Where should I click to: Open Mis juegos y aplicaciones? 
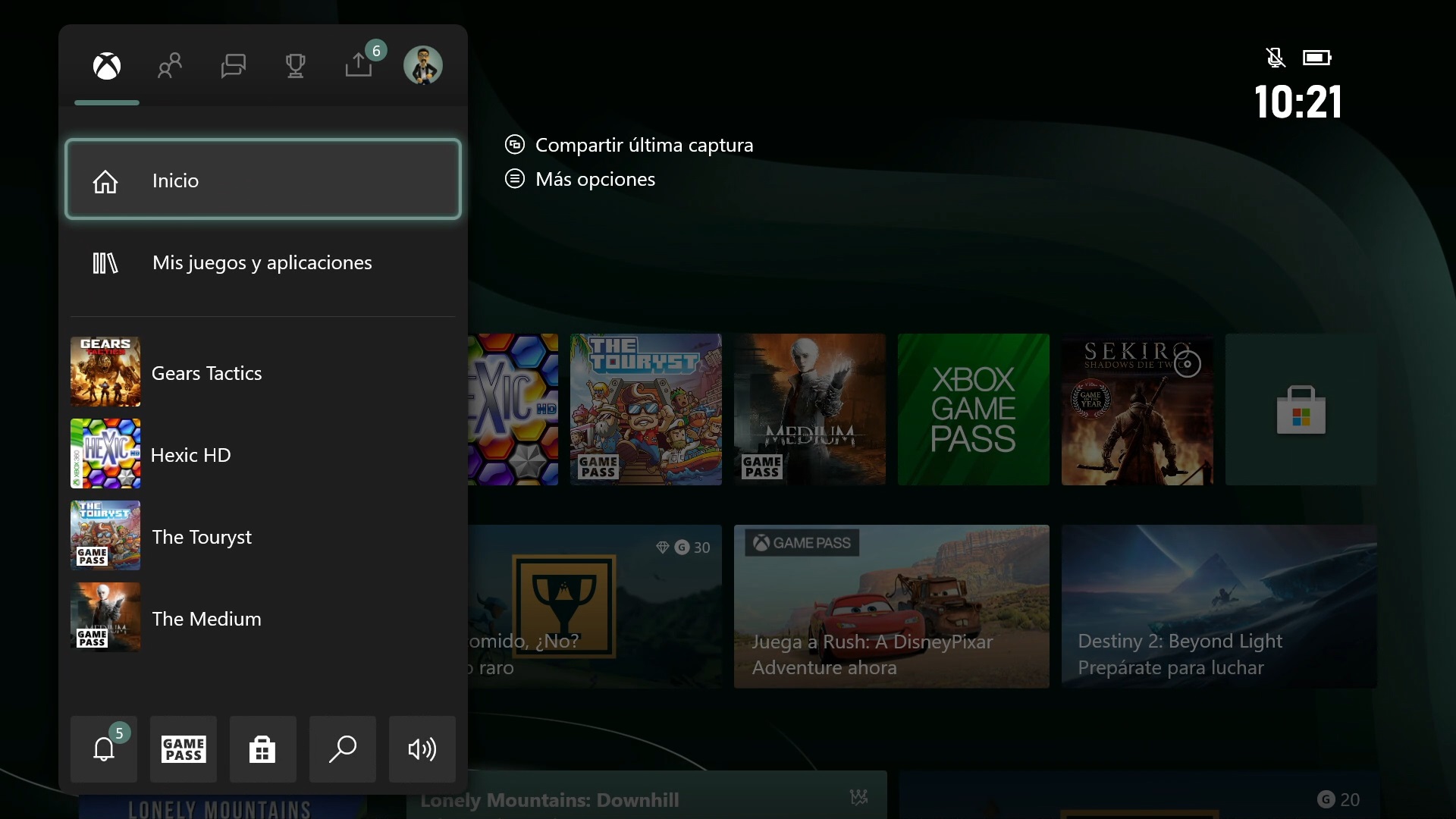click(262, 262)
